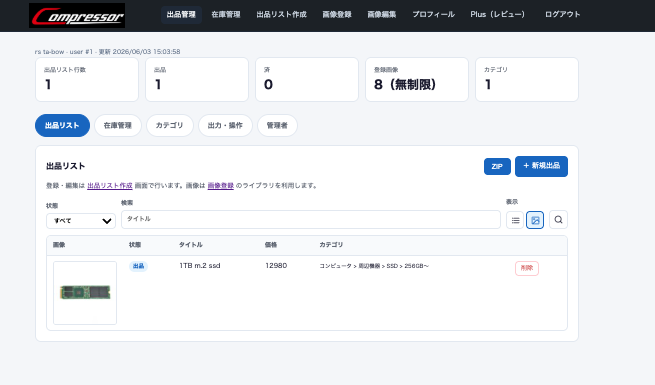655x385 pixels.
Task: Focus the タイトル search field
Action: click(311, 219)
